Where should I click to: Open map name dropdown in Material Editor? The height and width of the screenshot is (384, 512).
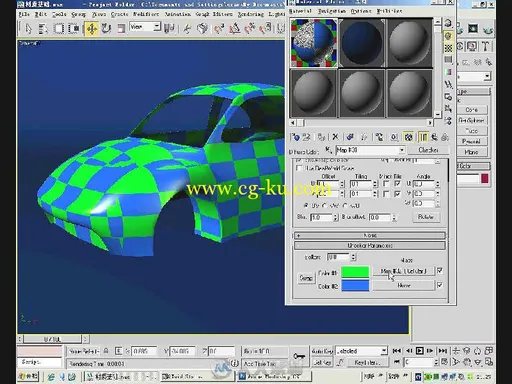(x=402, y=150)
